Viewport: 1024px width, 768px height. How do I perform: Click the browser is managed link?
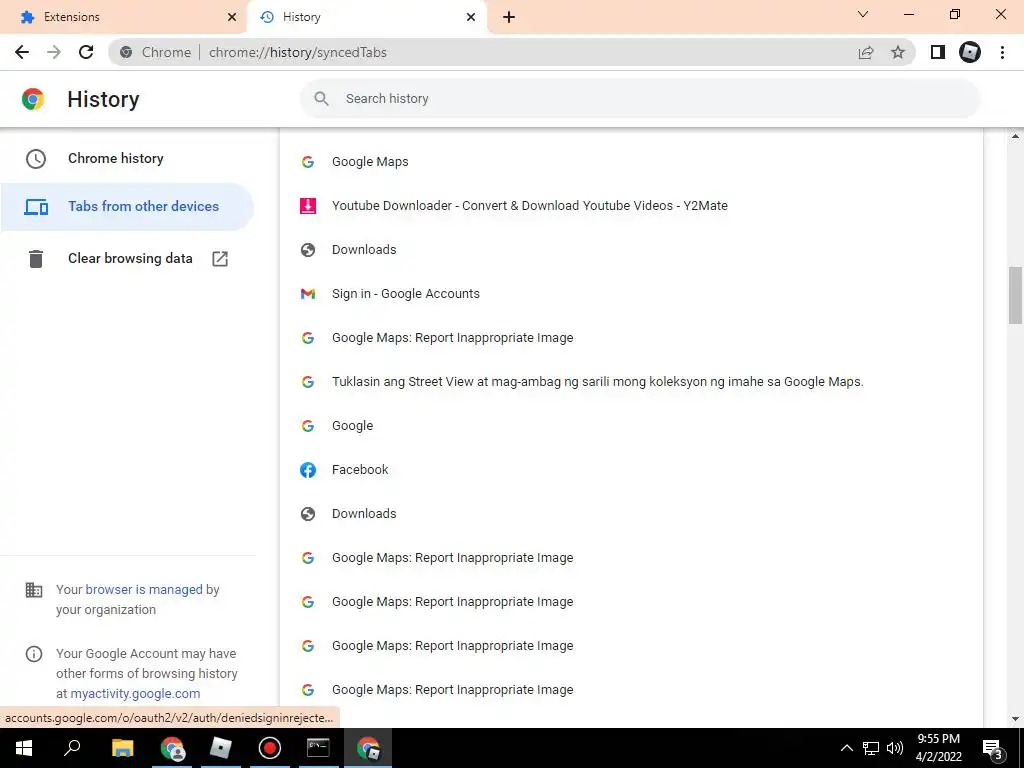pyautogui.click(x=144, y=590)
